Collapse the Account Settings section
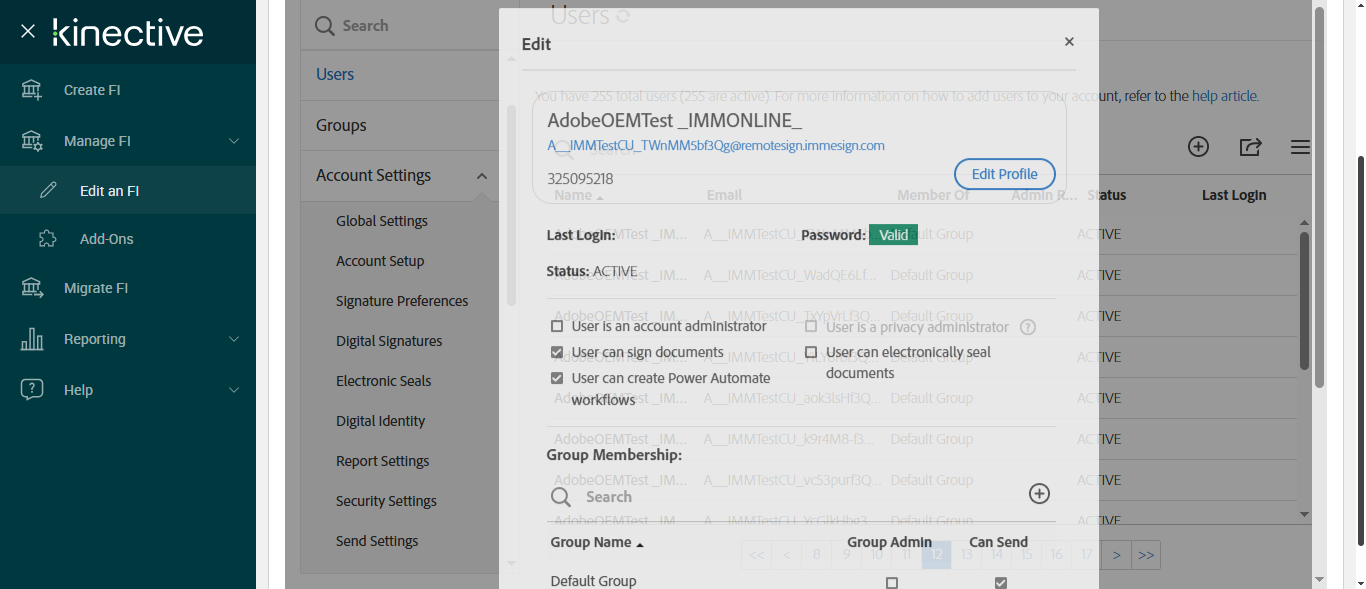The image size is (1366, 589). click(481, 176)
